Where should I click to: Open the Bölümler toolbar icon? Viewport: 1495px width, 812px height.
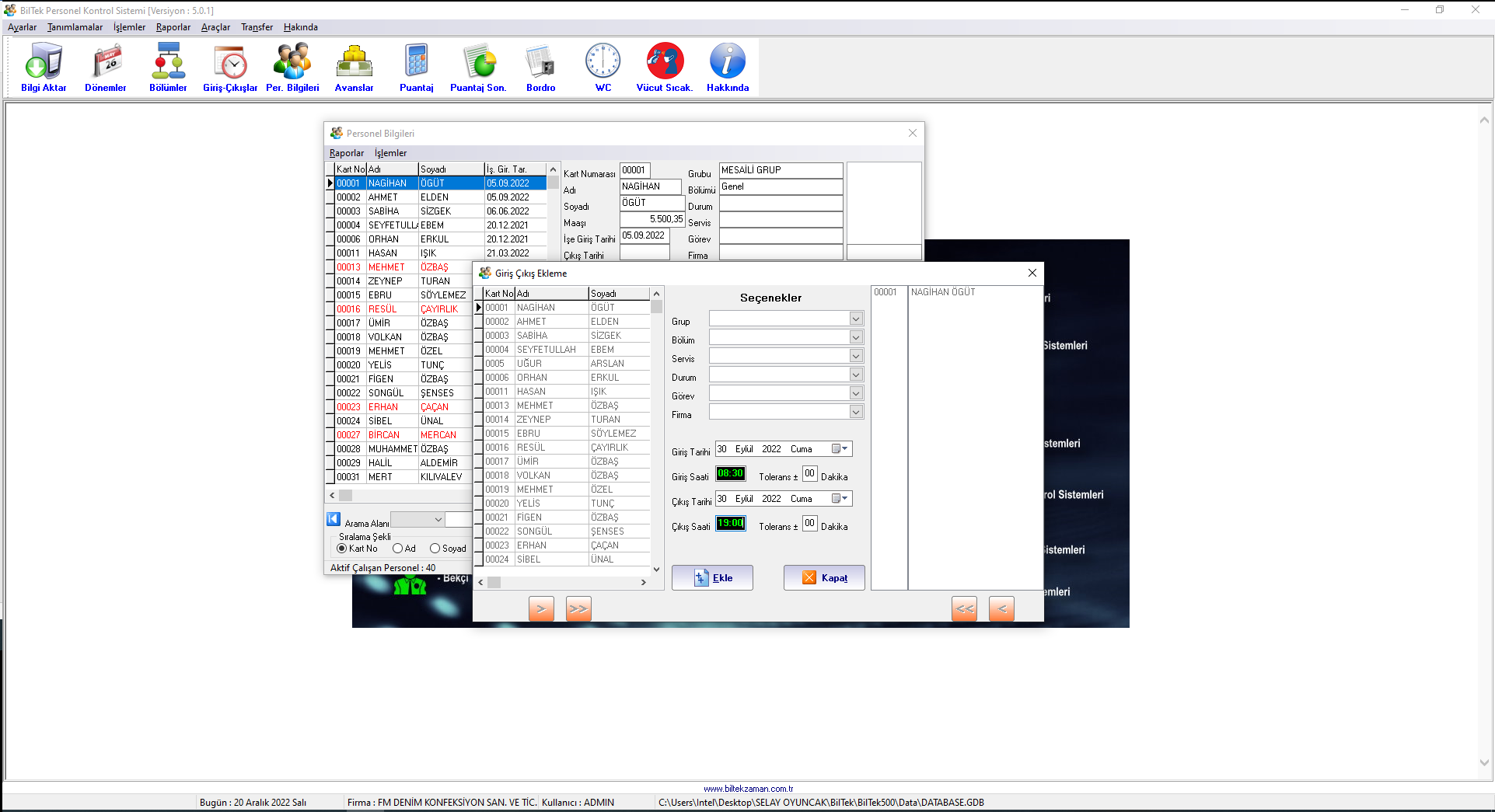click(168, 68)
